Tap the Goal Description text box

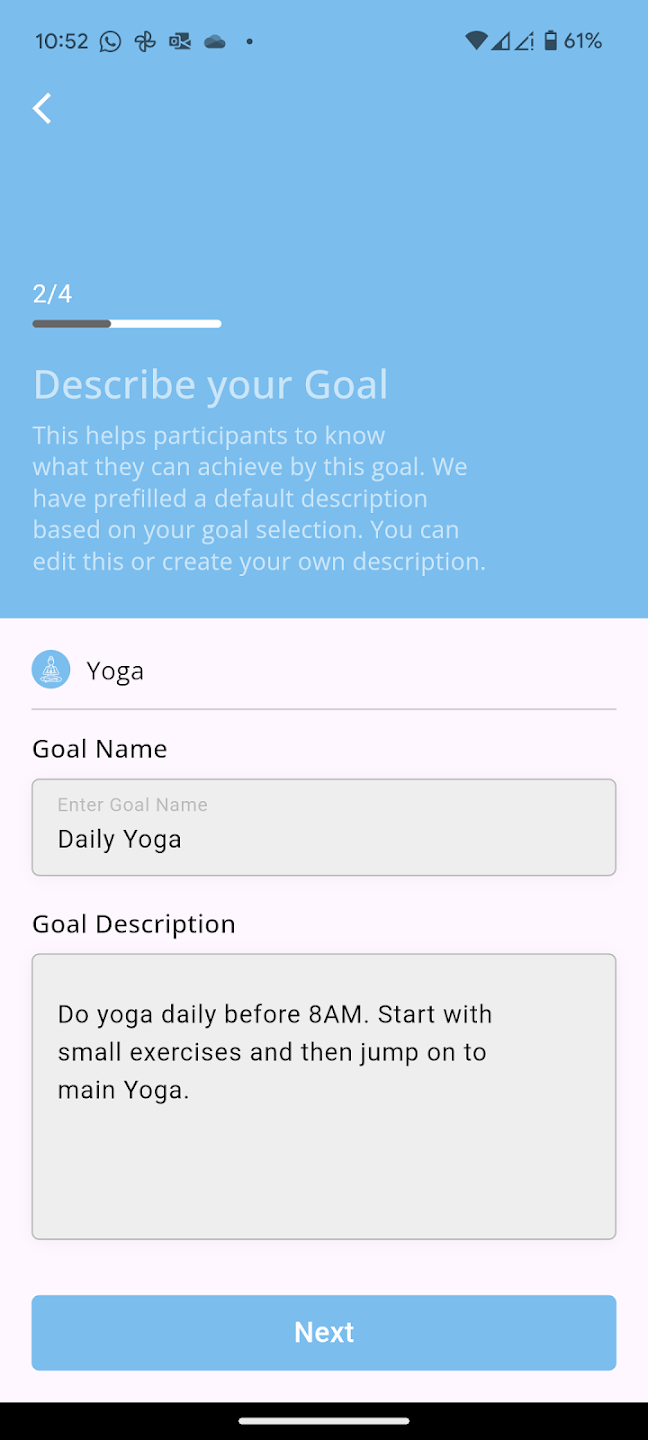click(324, 1095)
